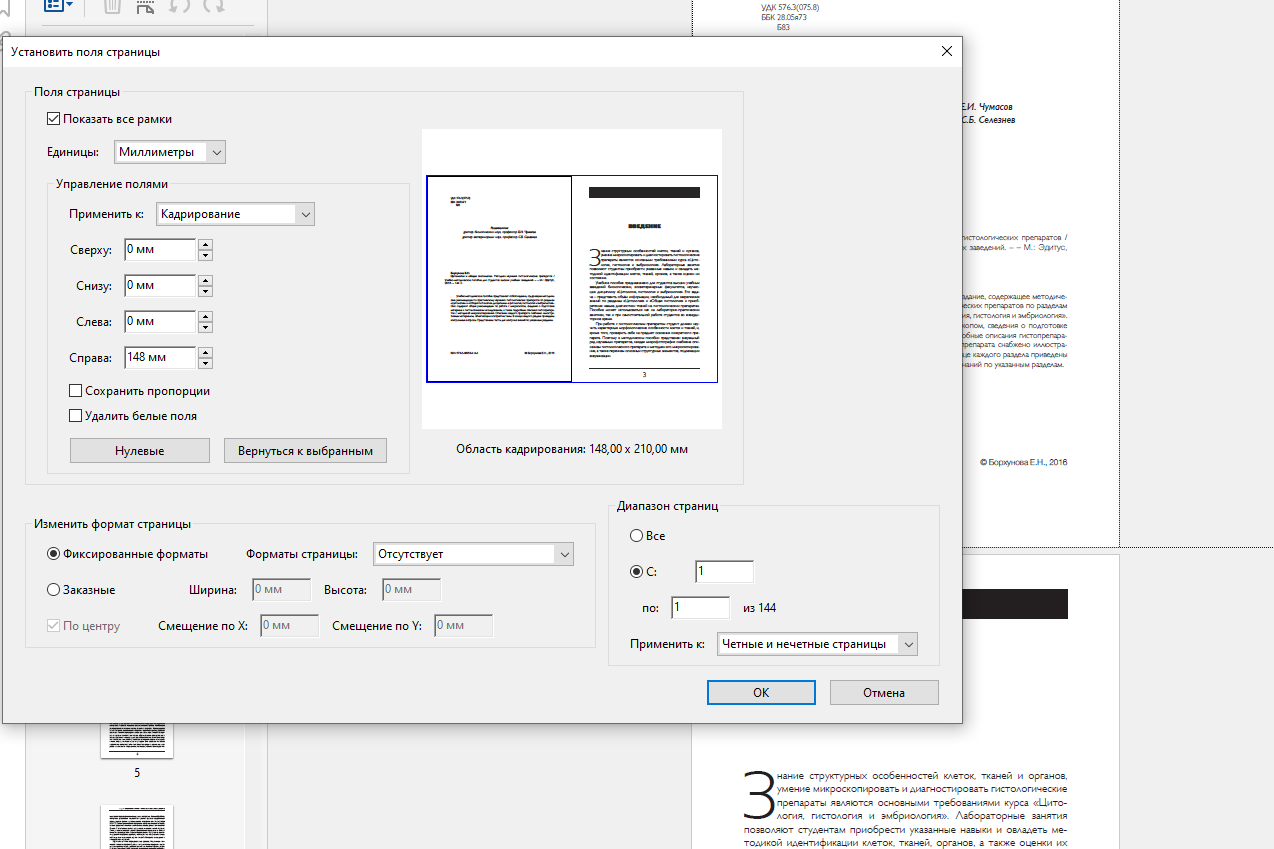The height and width of the screenshot is (849, 1274).
Task: Increase the Слева margin with up arrow
Action: pyautogui.click(x=205, y=316)
